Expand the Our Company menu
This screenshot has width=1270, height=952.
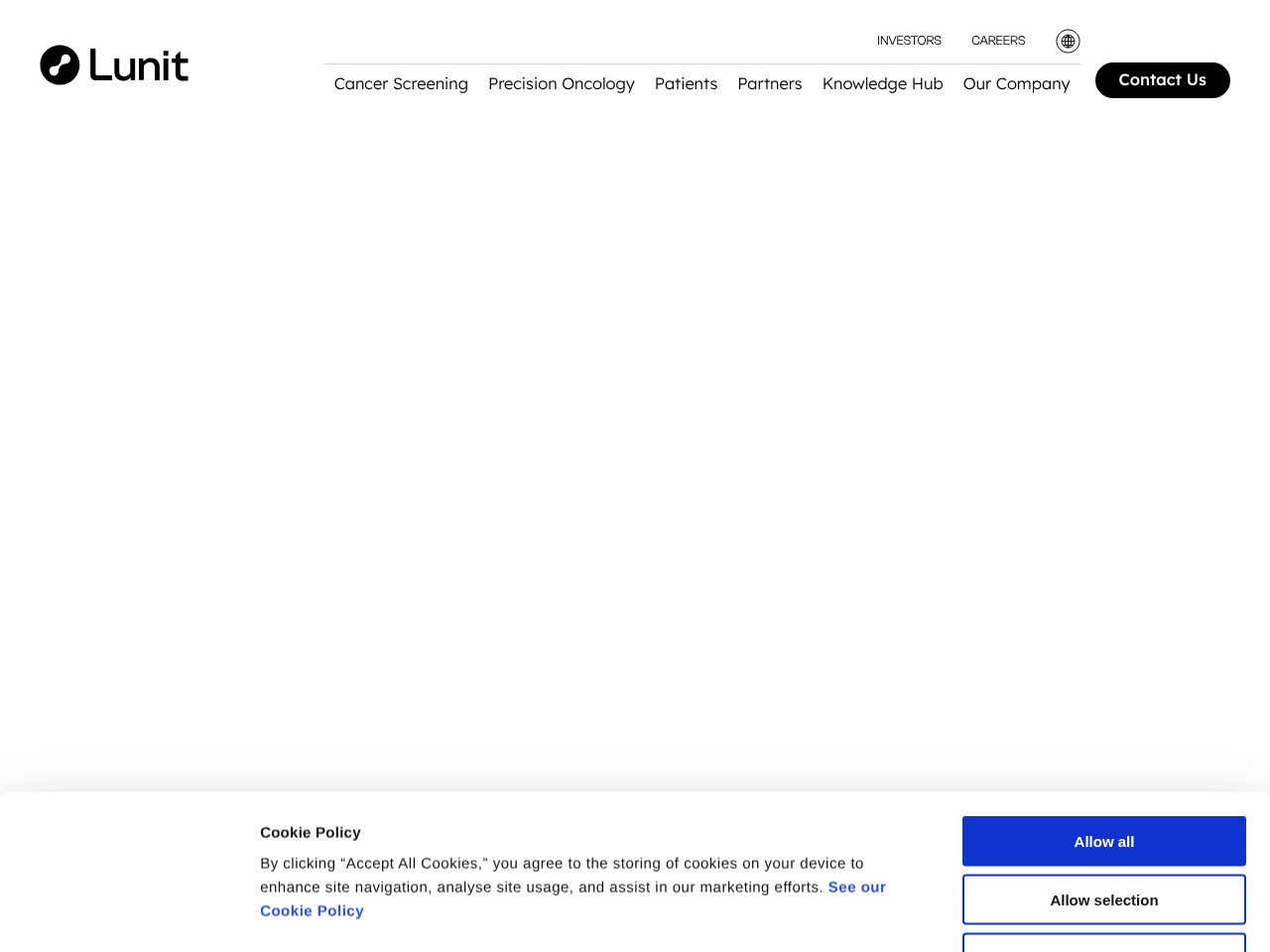tap(1016, 84)
